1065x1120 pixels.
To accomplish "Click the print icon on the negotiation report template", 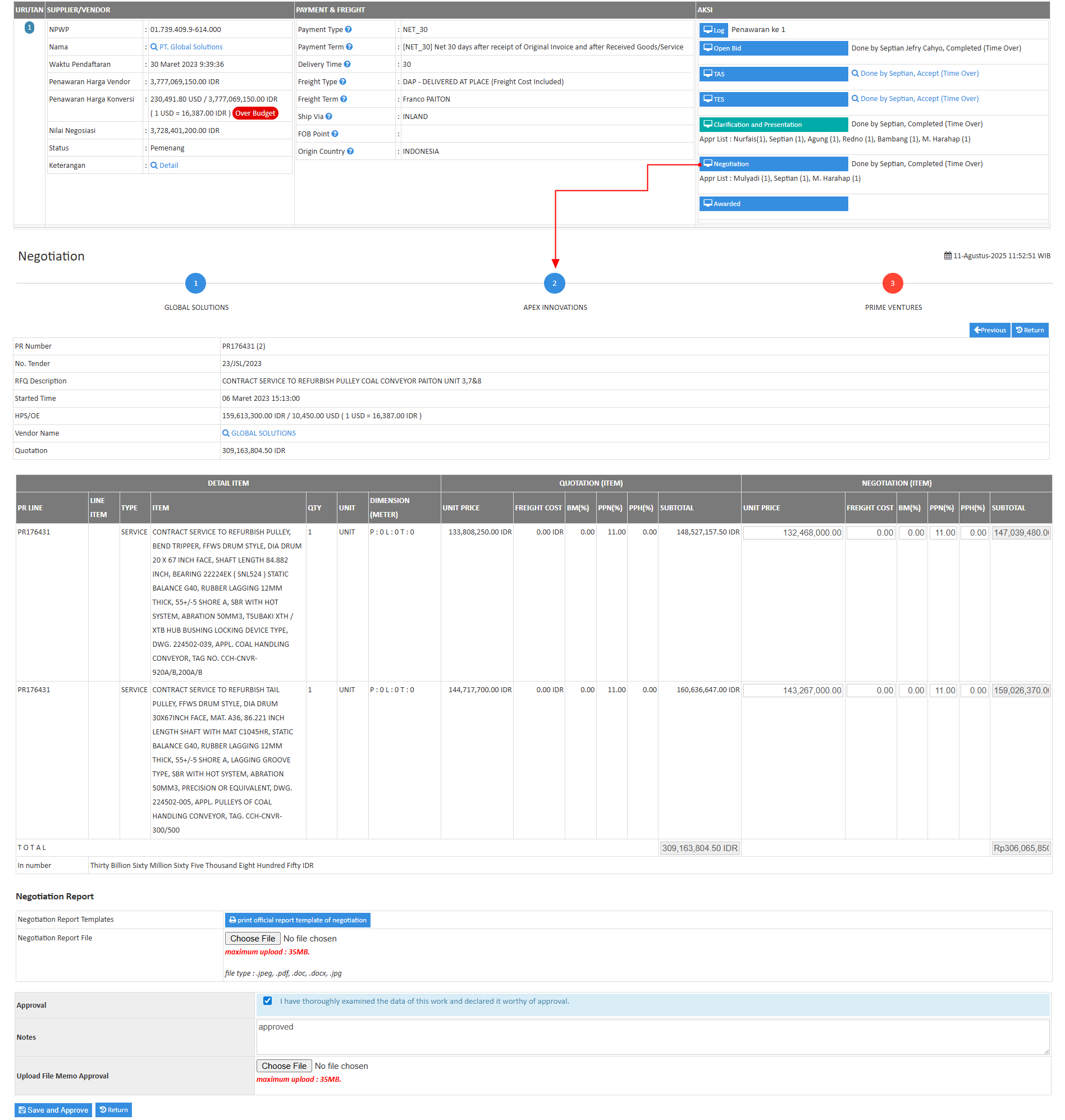I will [233, 920].
